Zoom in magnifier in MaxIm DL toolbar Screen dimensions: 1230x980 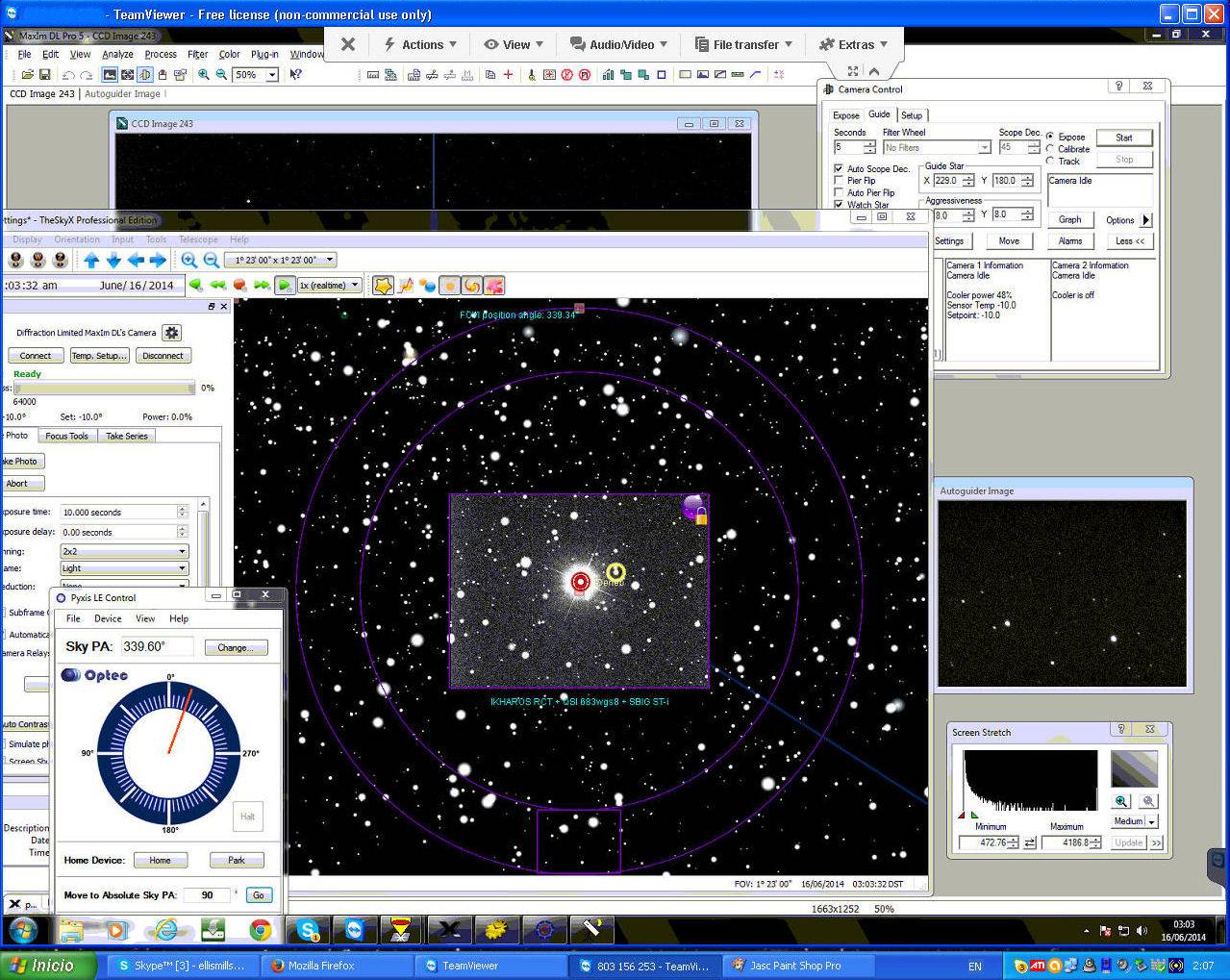[203, 75]
